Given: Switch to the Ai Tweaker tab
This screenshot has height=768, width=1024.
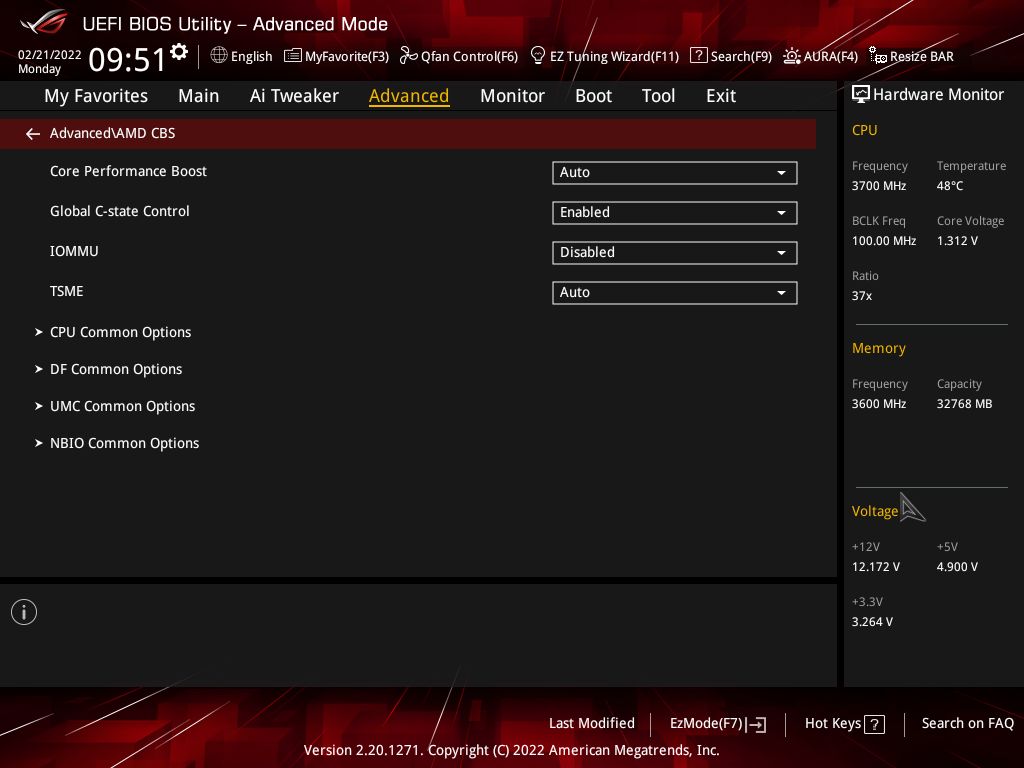Looking at the screenshot, I should tap(294, 96).
